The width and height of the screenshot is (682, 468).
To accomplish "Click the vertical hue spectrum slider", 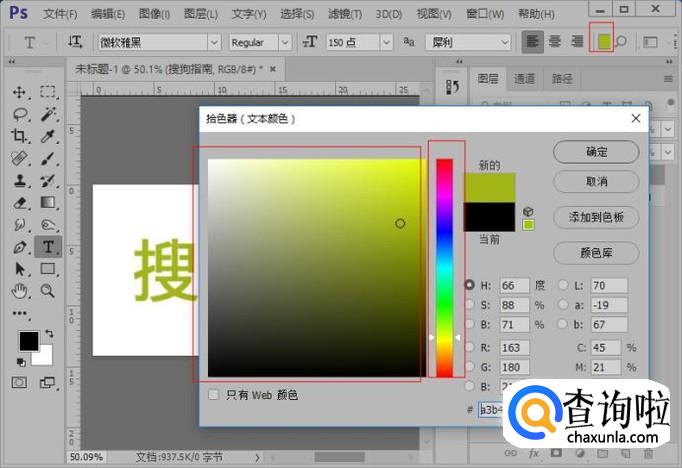I will [445, 267].
